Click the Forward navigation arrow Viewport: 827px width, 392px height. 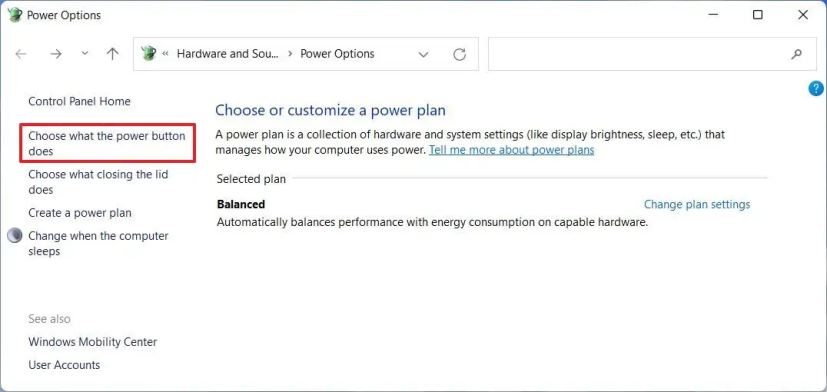coord(56,54)
